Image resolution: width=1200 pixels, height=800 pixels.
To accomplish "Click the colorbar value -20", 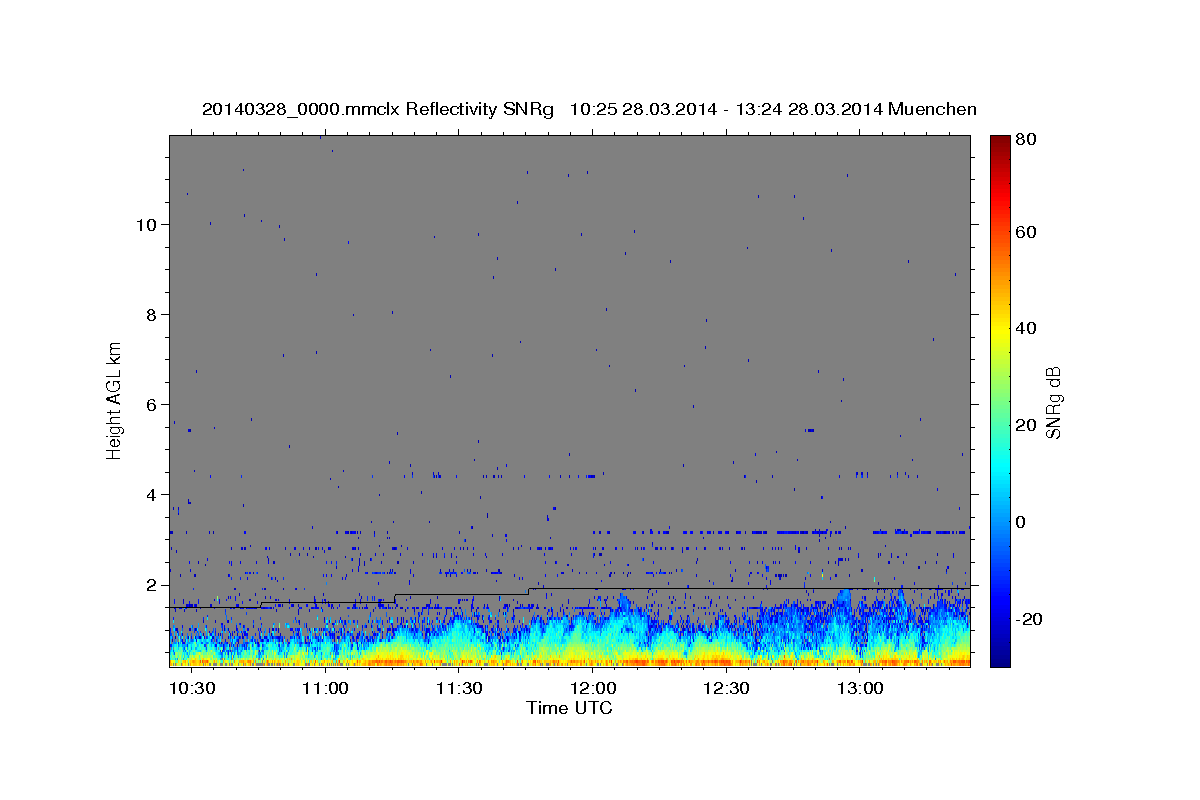I will 1031,619.
